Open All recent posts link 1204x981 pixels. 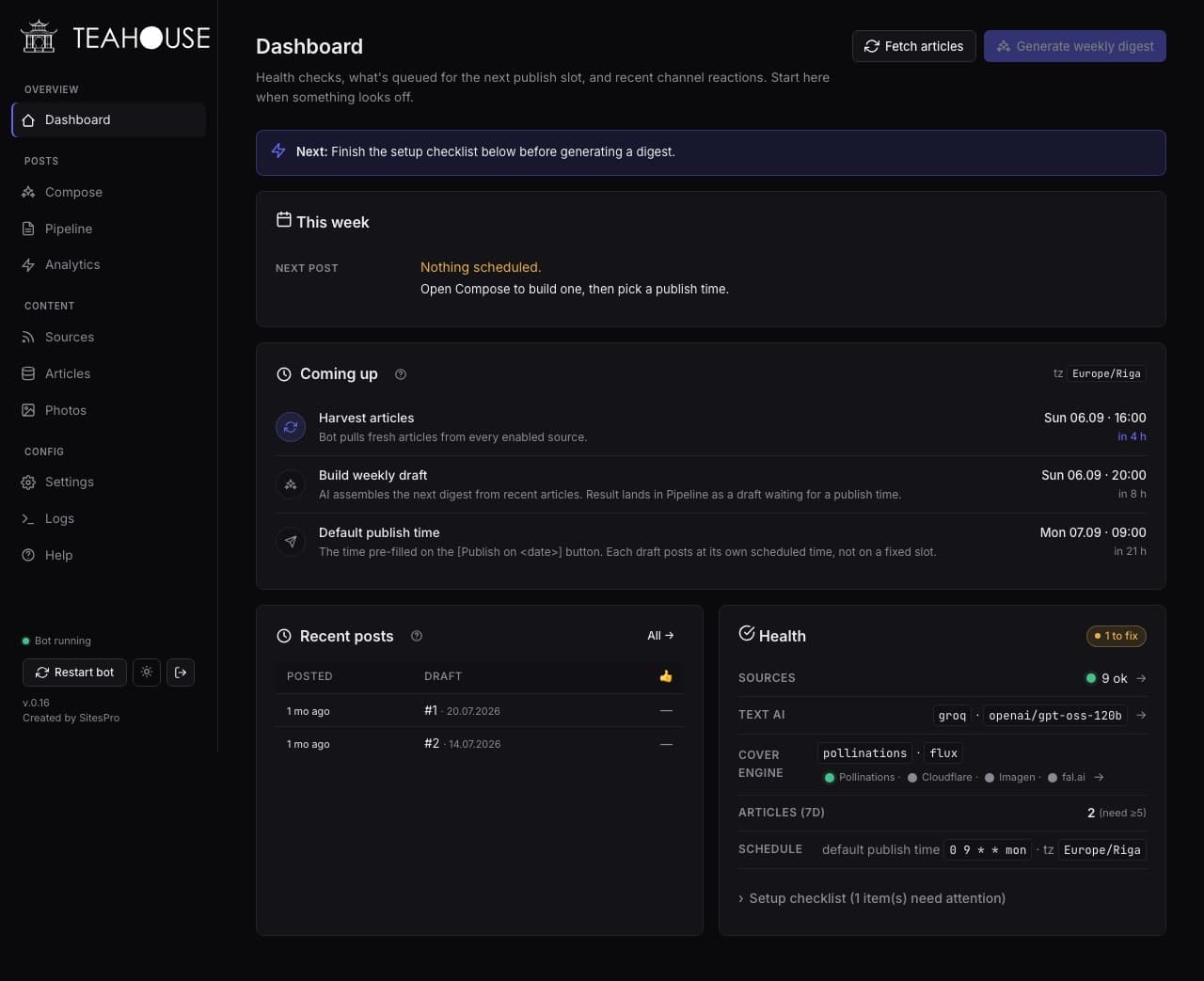pyautogui.click(x=660, y=636)
